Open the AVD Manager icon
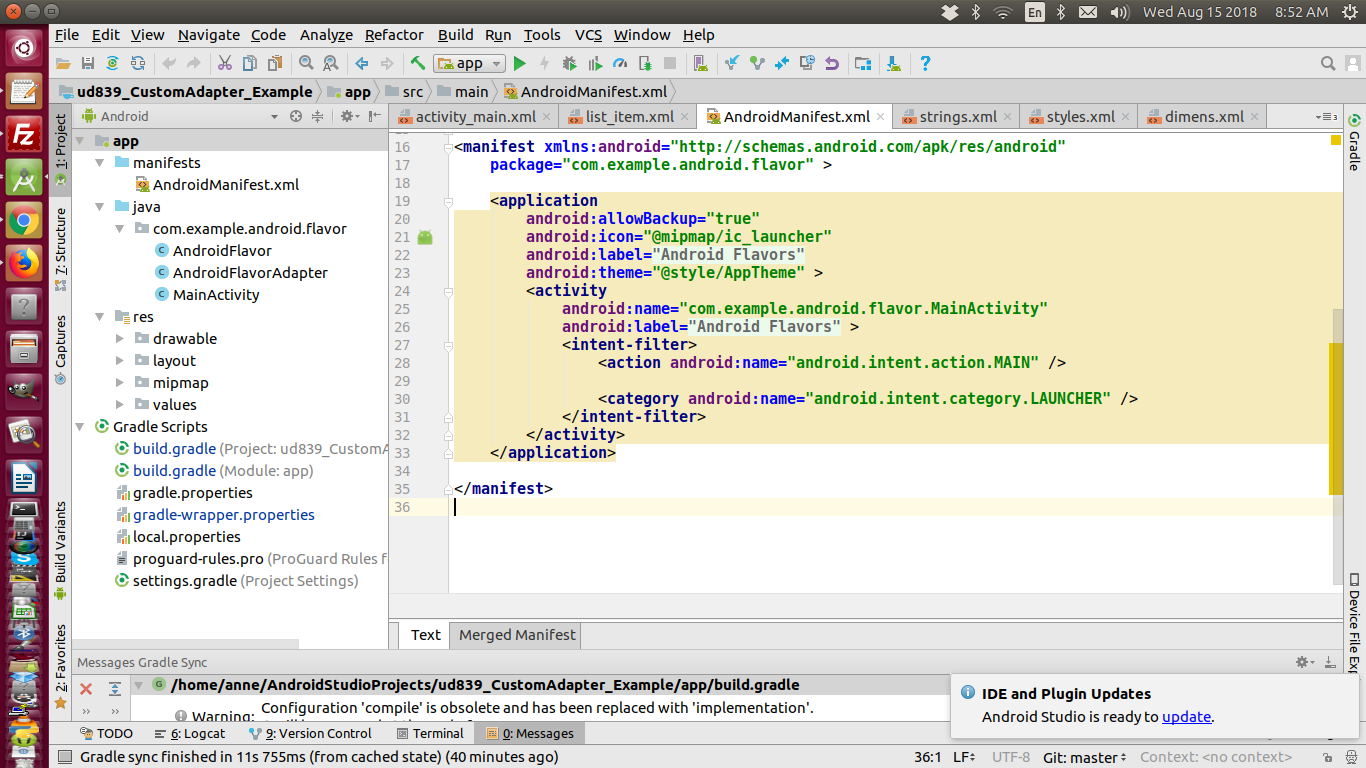Viewport: 1366px width, 768px height. 701,63
